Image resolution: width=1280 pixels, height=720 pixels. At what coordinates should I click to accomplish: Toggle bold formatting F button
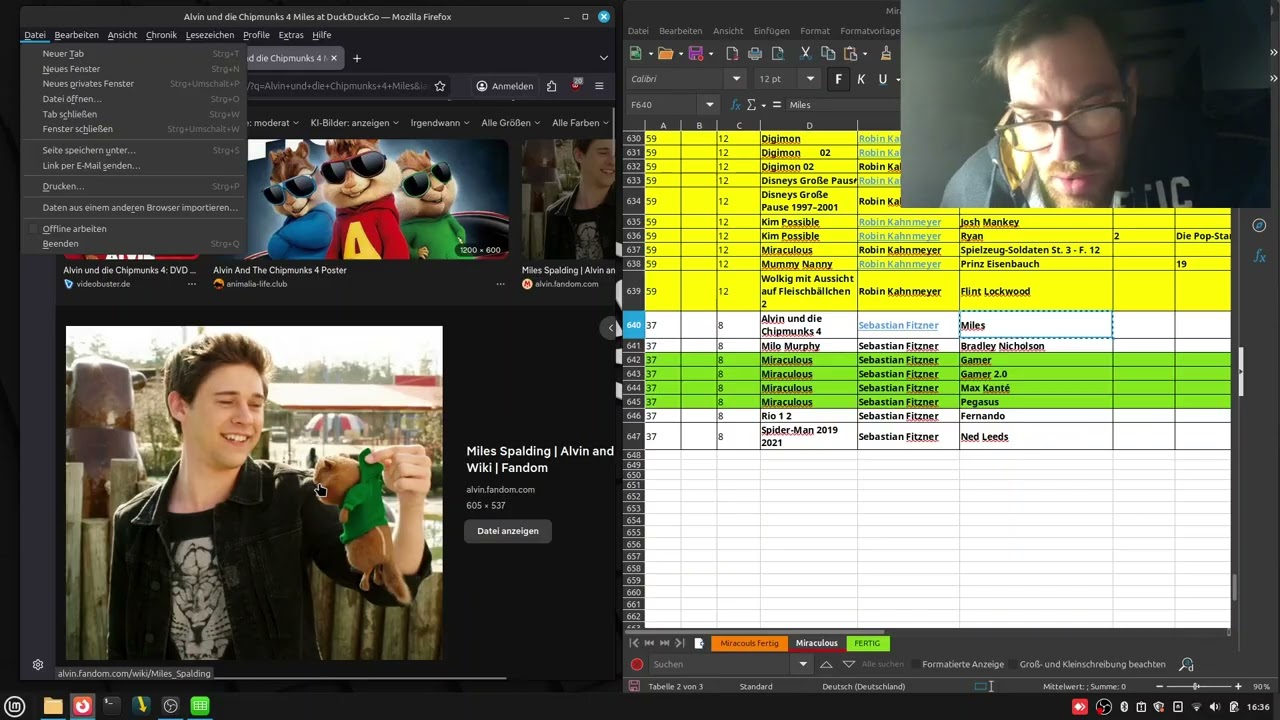click(x=838, y=79)
